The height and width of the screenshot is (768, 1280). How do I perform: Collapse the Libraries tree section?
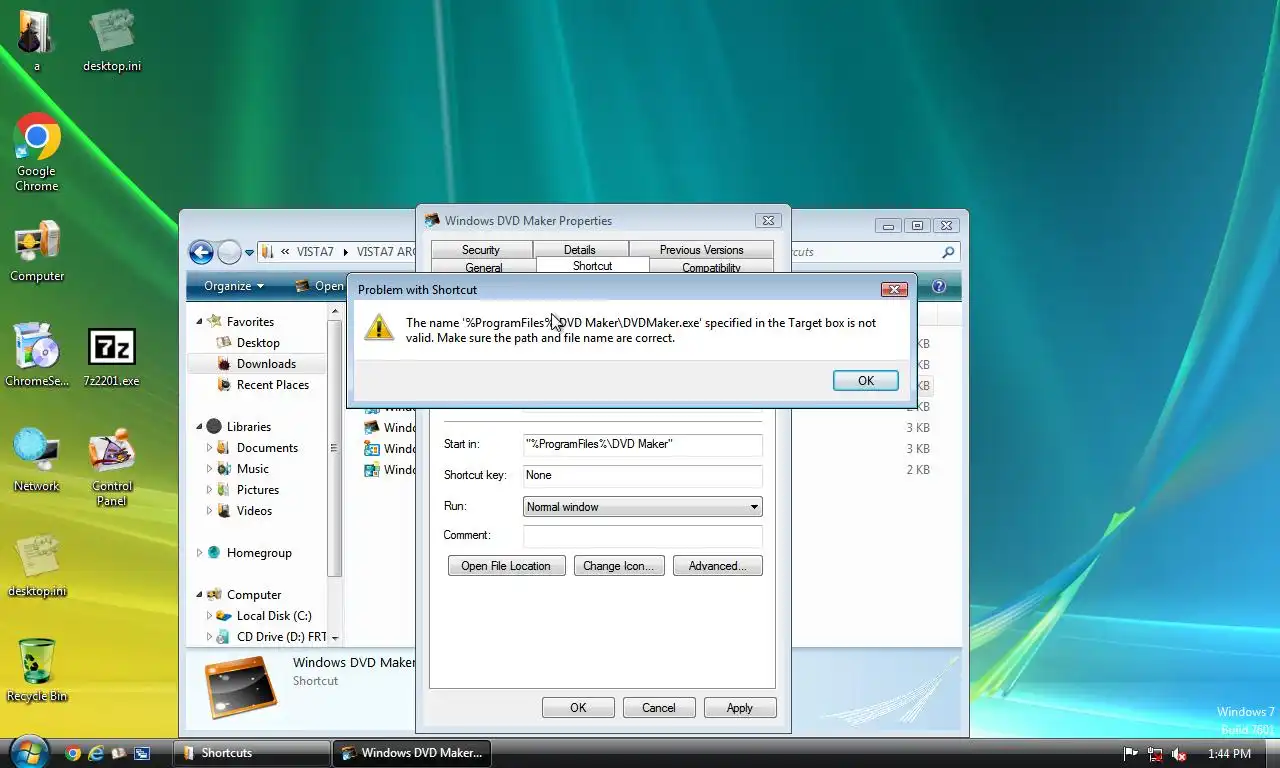click(x=199, y=427)
